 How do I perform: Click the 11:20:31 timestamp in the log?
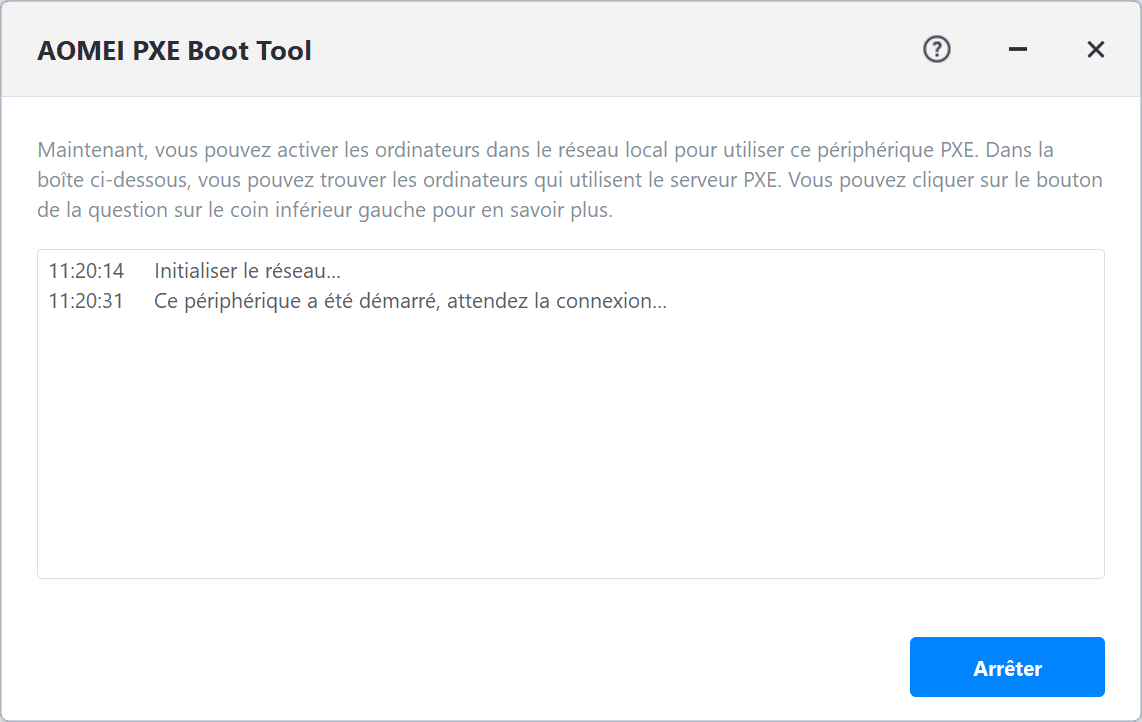86,301
